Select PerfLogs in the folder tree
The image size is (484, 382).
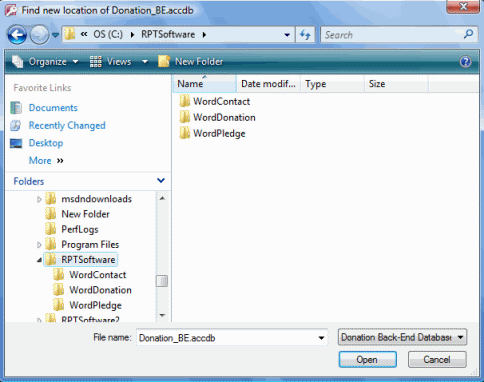coord(80,229)
